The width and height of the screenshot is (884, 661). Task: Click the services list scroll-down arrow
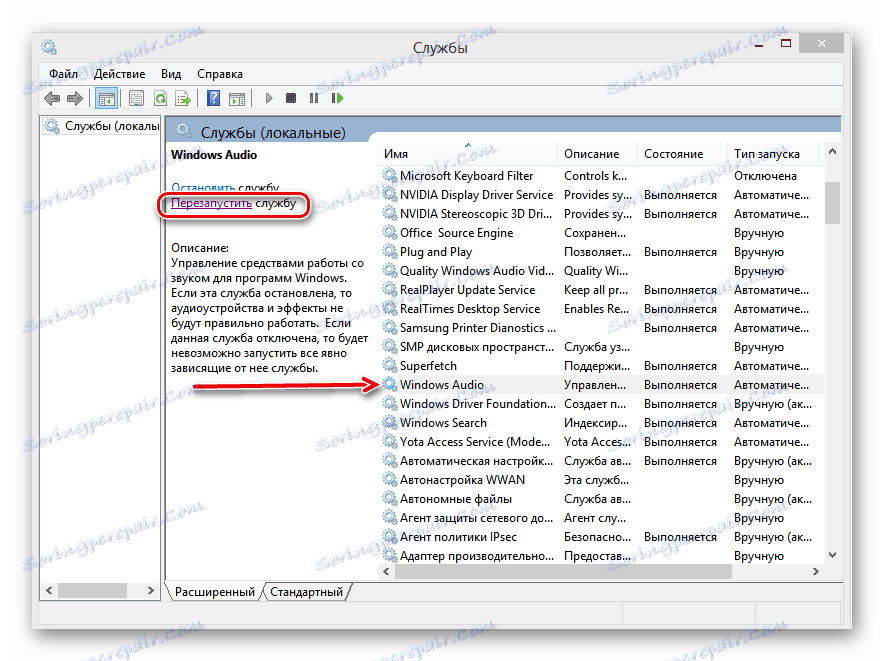(832, 556)
